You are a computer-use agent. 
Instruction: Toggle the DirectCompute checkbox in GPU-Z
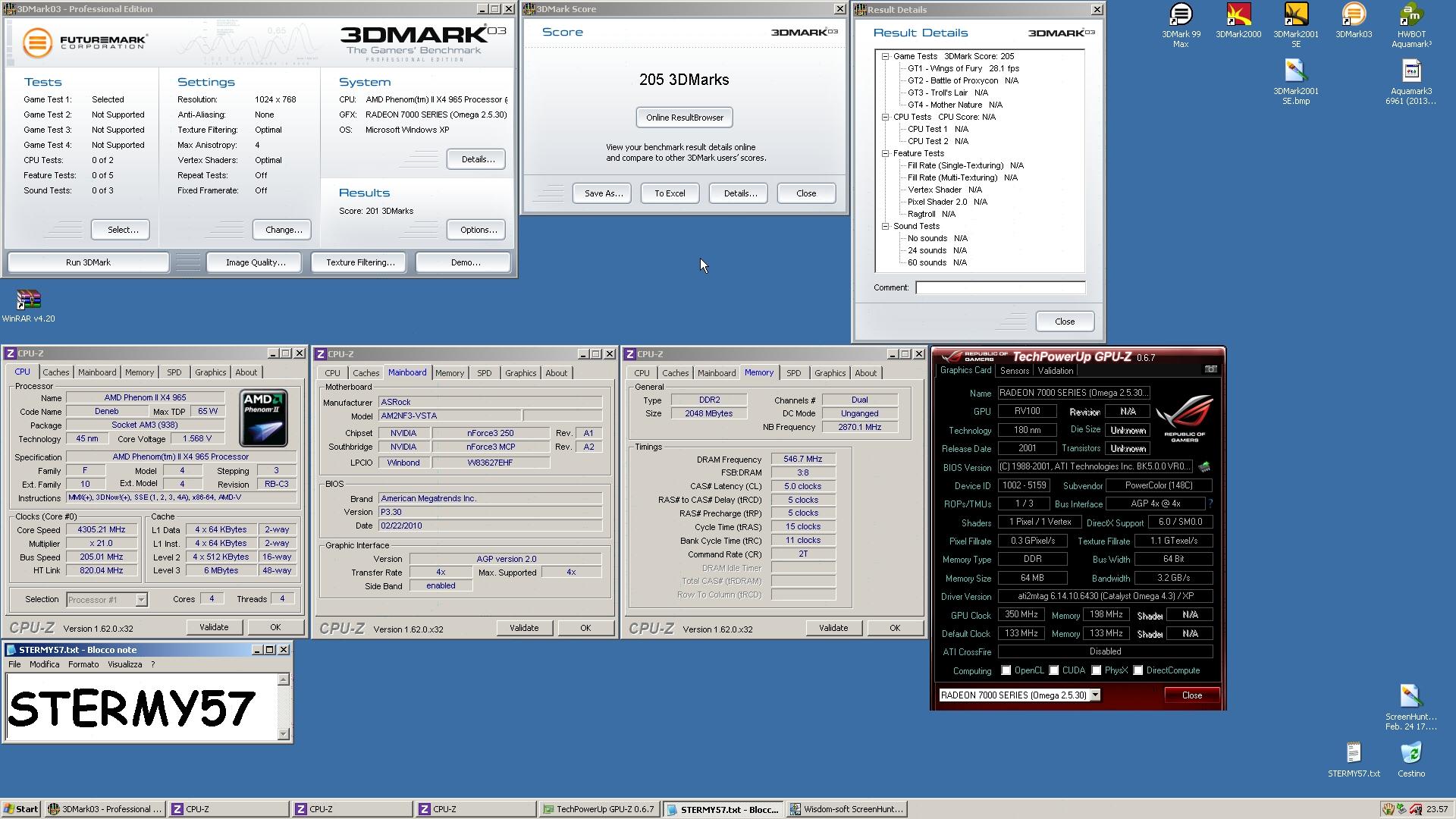(1137, 670)
